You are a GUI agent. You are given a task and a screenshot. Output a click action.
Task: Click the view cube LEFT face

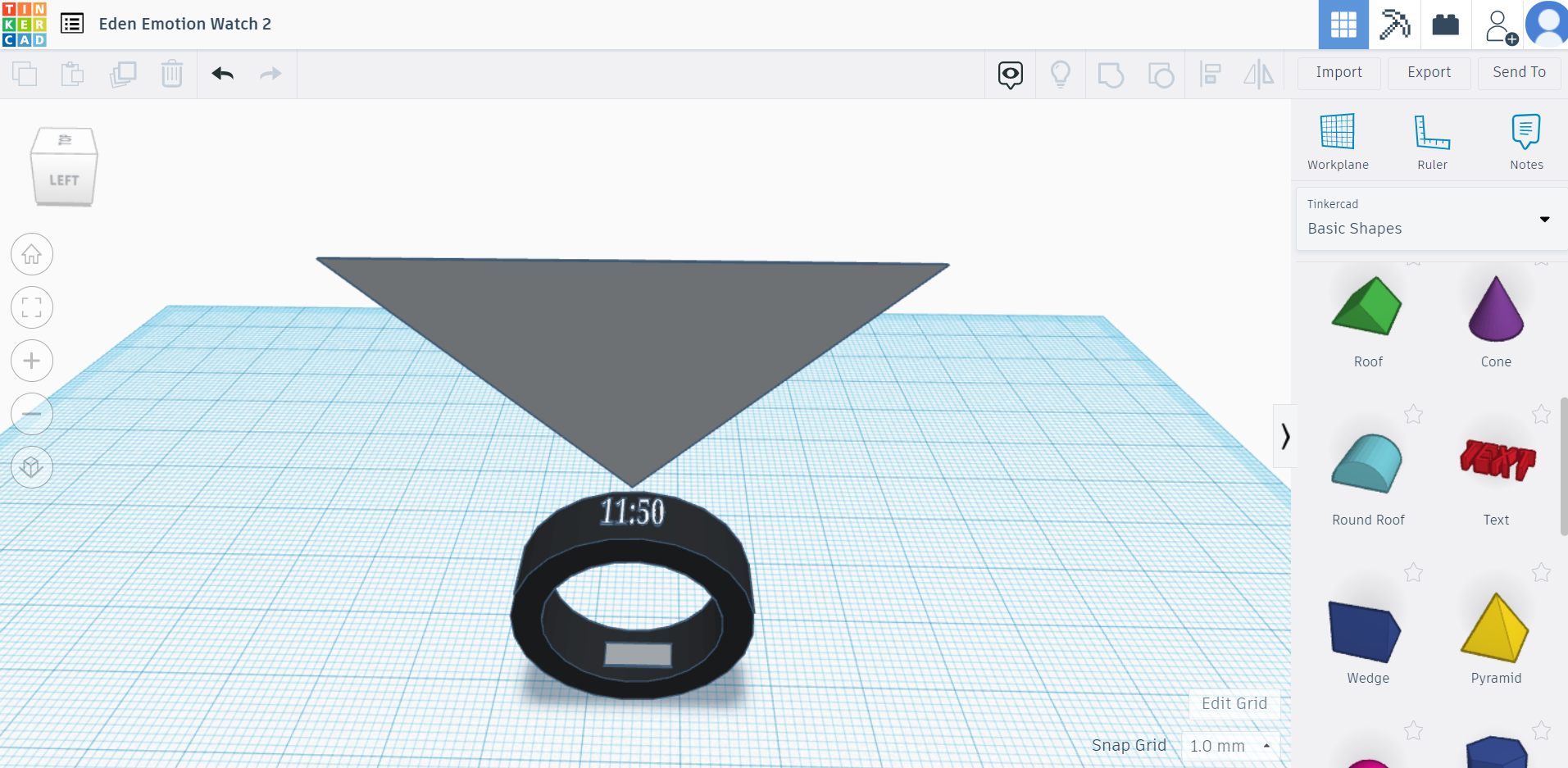tap(64, 180)
